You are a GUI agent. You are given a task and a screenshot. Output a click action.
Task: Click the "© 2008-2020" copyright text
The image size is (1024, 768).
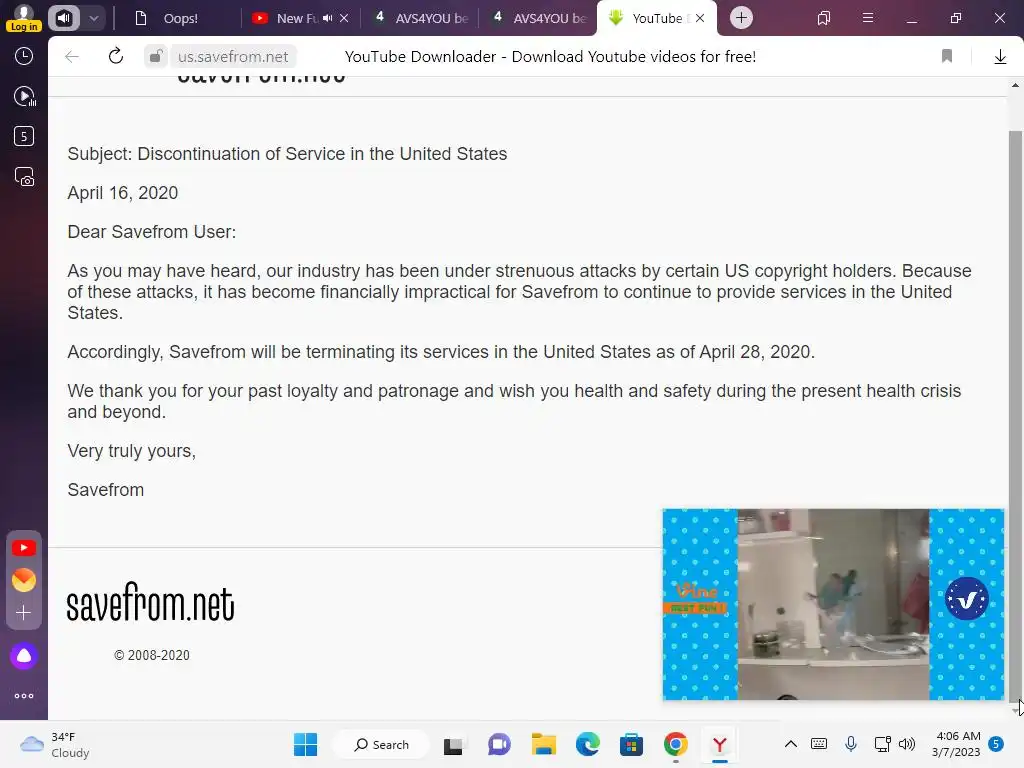[x=152, y=655]
